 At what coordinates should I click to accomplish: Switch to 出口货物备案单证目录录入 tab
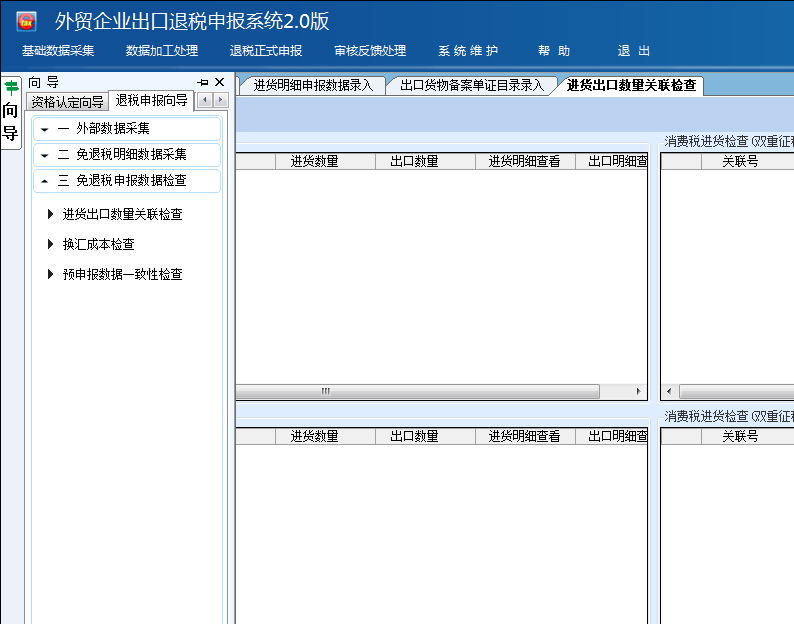(x=471, y=86)
